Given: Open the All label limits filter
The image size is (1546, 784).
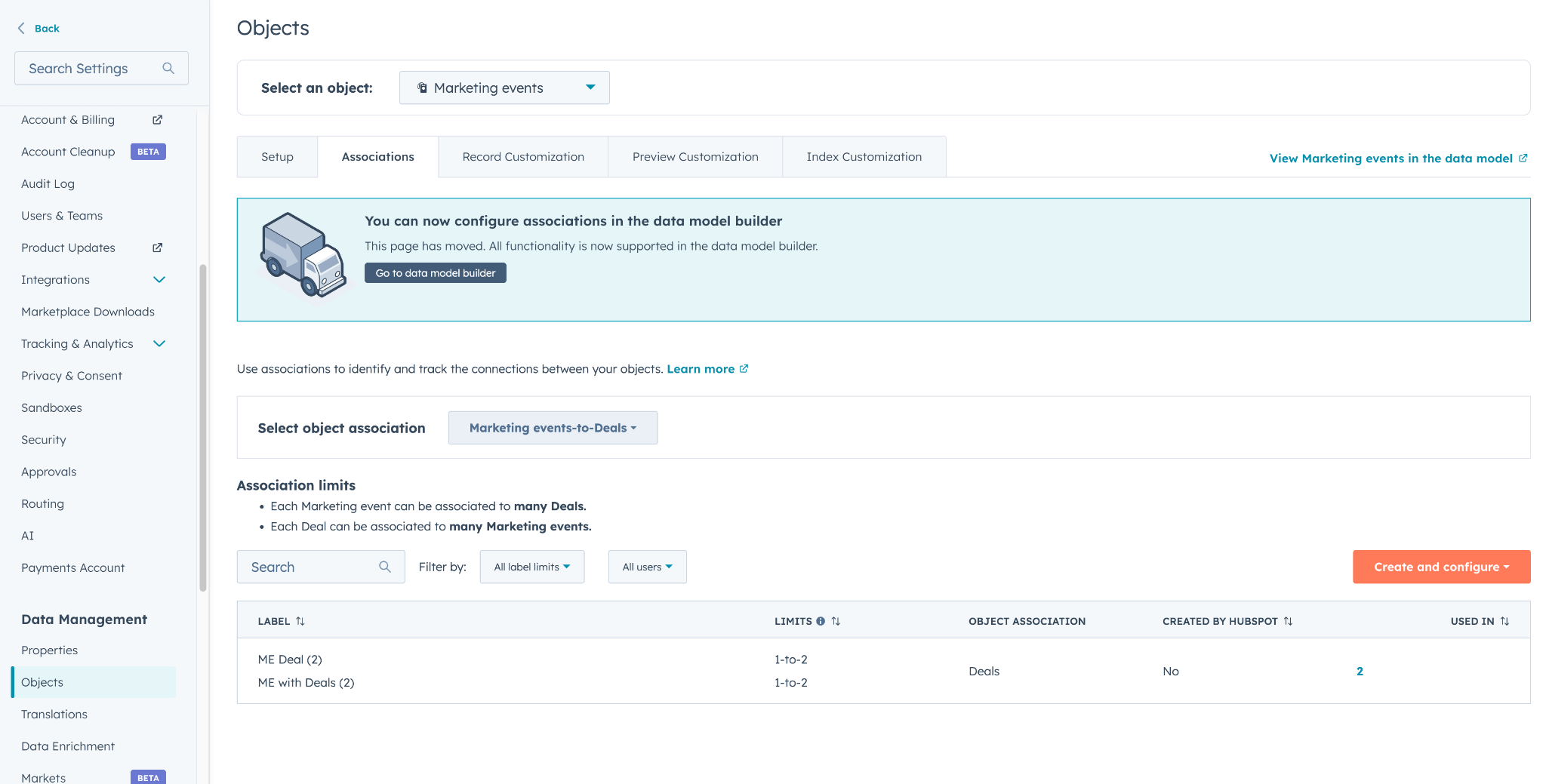Looking at the screenshot, I should pos(531,567).
